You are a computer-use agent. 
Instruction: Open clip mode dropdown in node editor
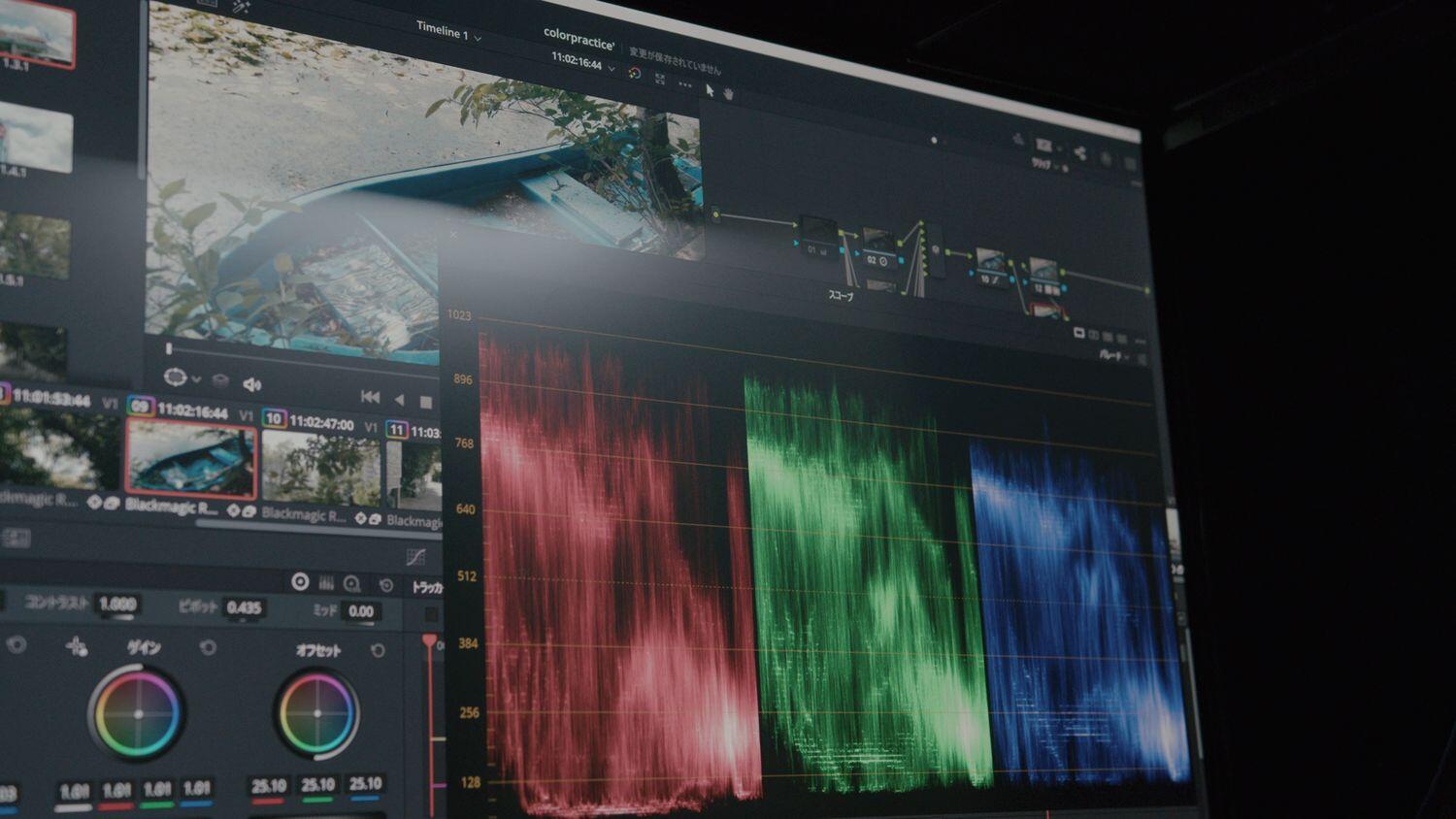pyautogui.click(x=1047, y=166)
